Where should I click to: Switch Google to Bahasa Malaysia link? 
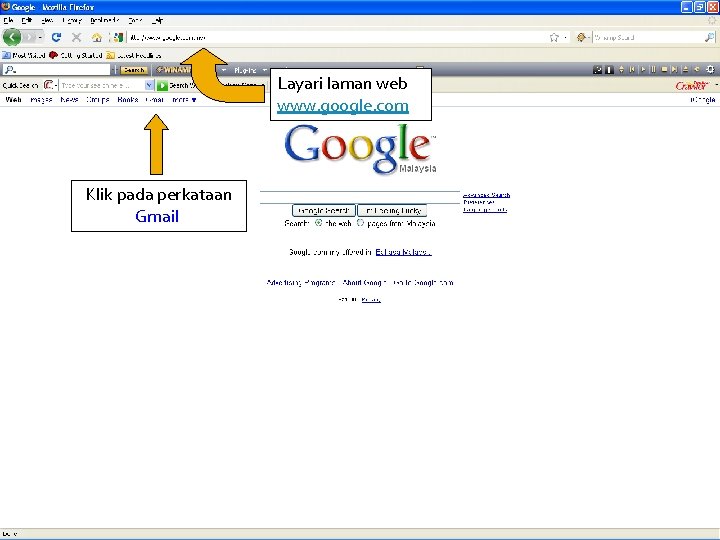[x=404, y=252]
